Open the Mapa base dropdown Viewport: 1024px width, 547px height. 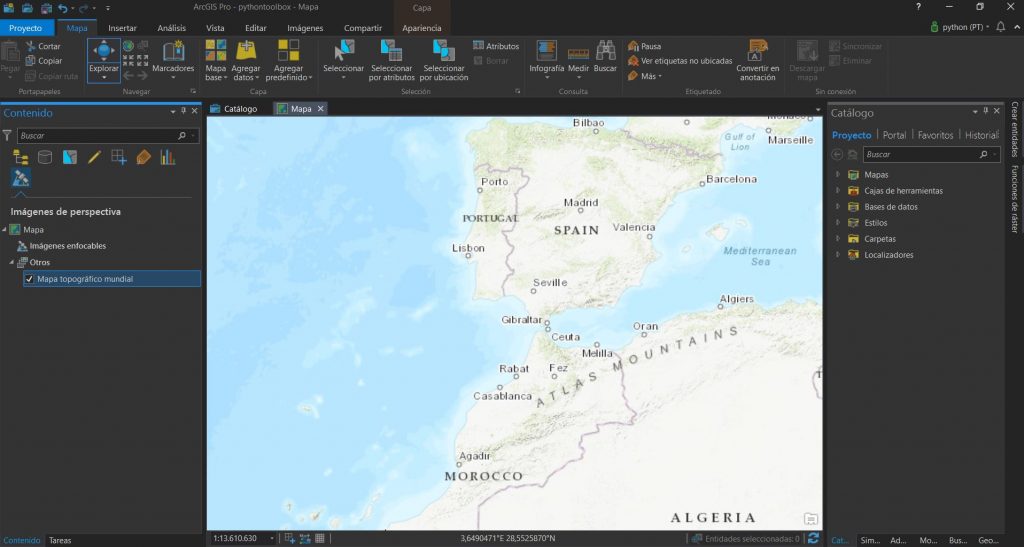tap(216, 60)
